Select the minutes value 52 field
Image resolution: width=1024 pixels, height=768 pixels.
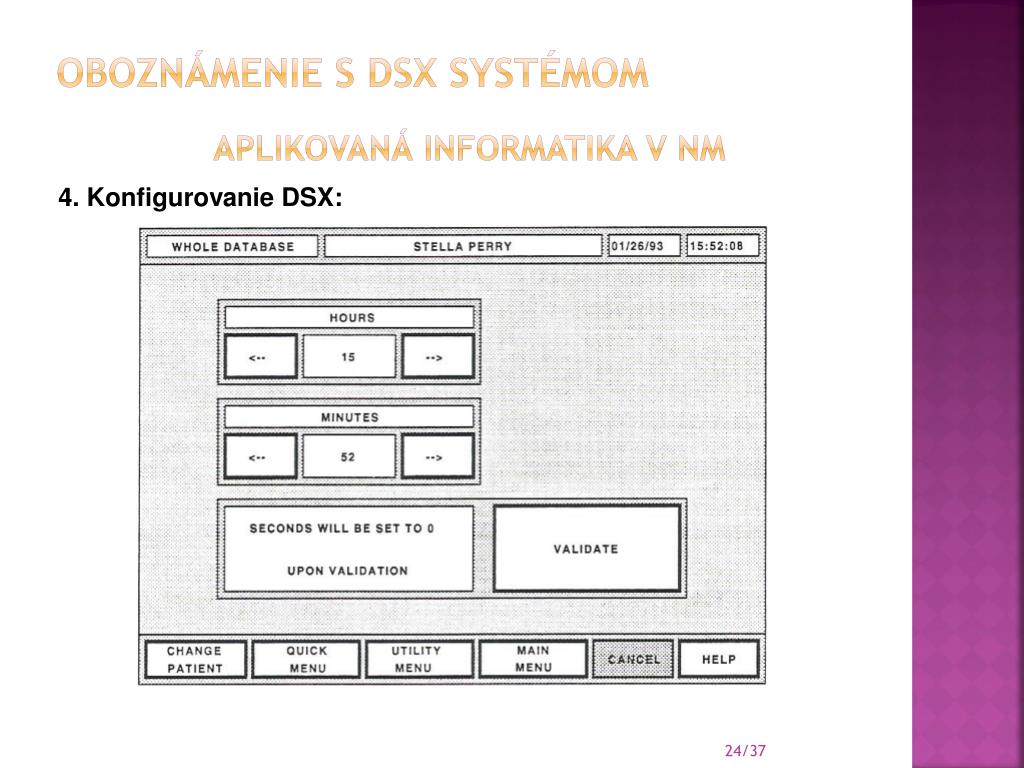tap(349, 456)
